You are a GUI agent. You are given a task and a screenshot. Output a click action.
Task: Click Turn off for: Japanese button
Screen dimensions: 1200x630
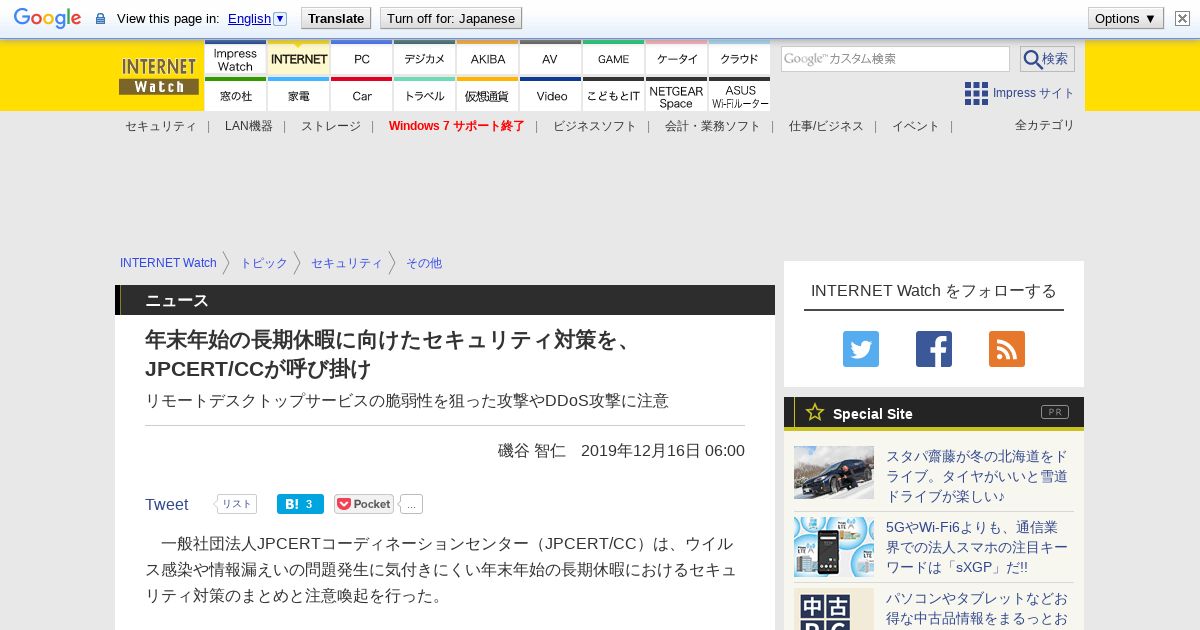click(x=451, y=18)
